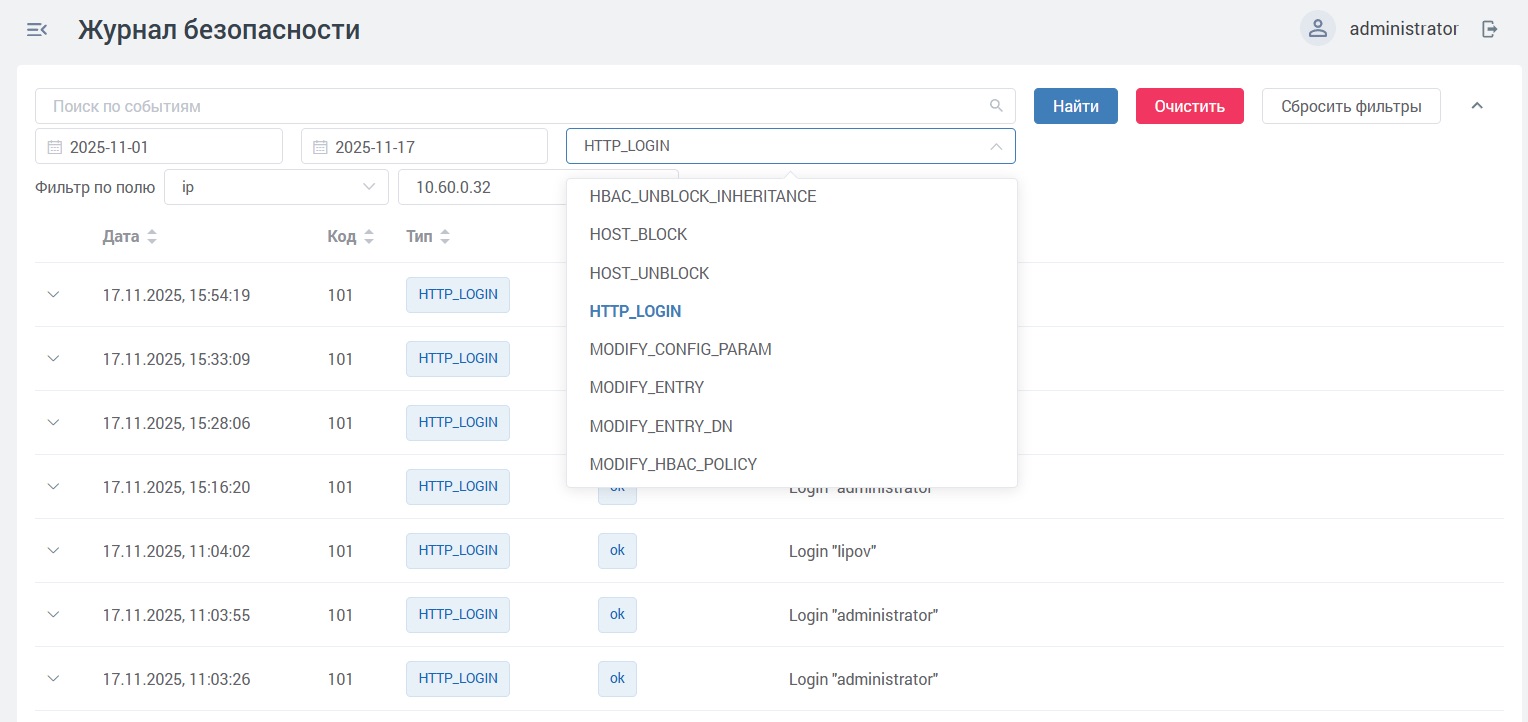Click the Найти button
The width and height of the screenshot is (1528, 722).
point(1076,106)
